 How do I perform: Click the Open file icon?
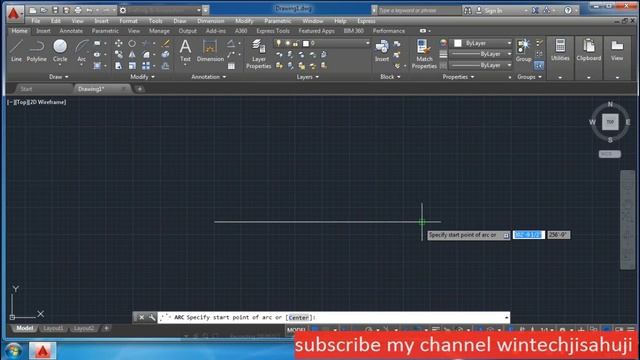point(44,10)
